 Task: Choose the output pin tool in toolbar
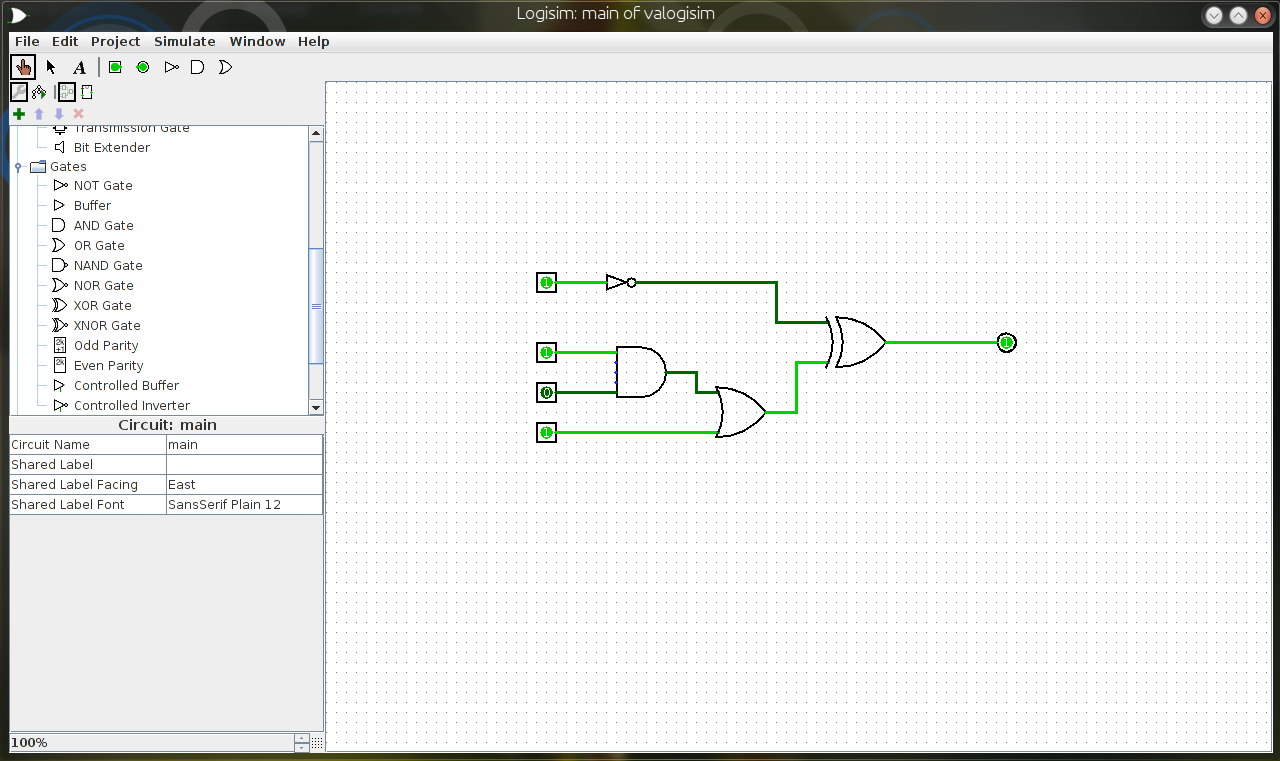(143, 67)
